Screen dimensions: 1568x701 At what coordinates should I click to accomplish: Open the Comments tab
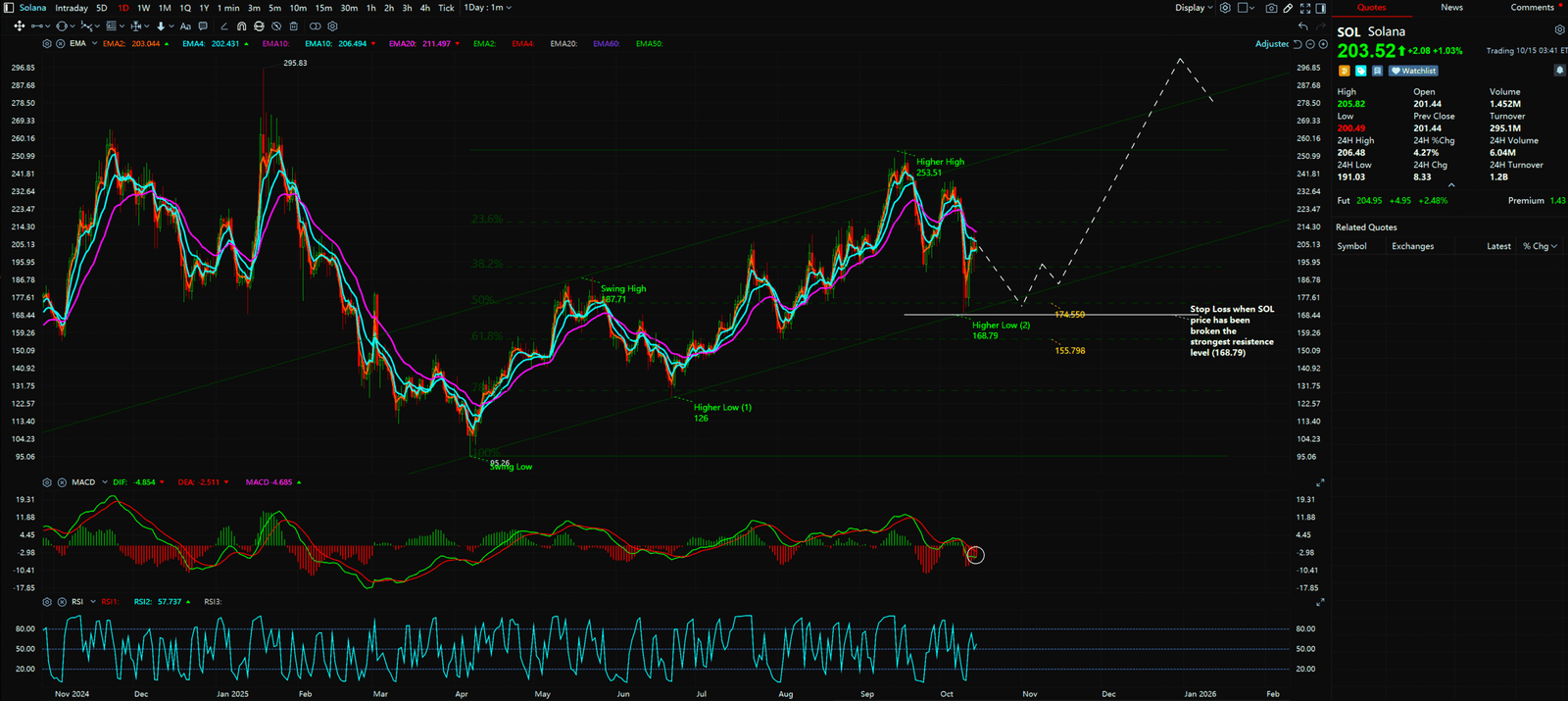[1532, 8]
